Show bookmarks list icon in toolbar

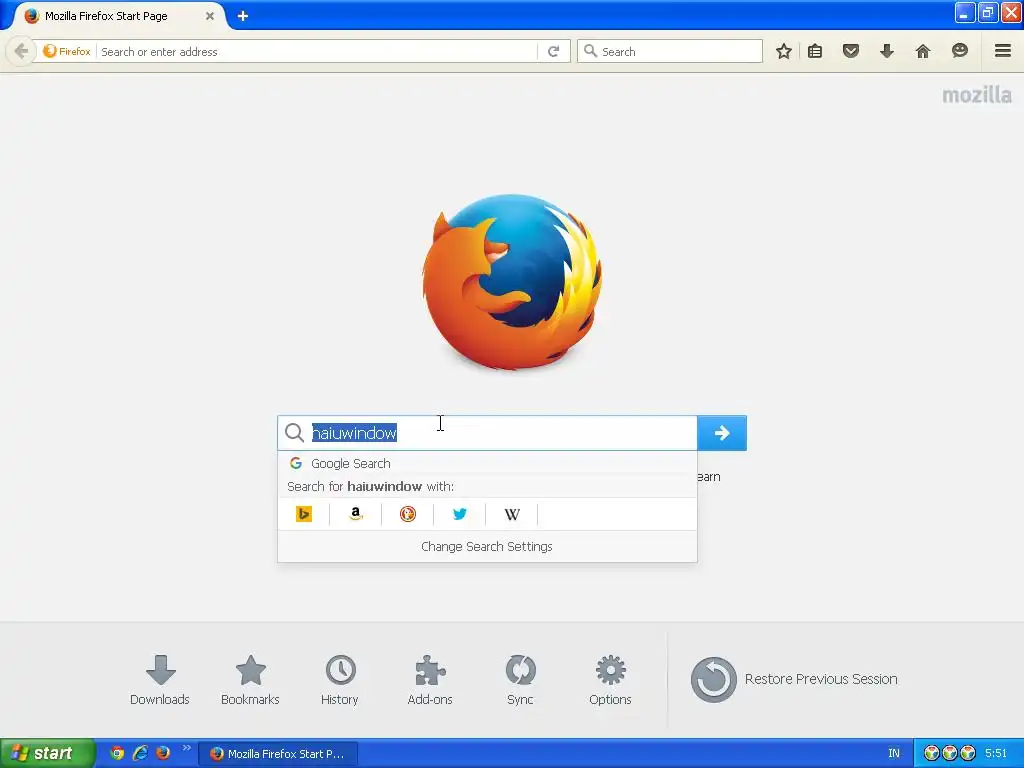pos(815,51)
